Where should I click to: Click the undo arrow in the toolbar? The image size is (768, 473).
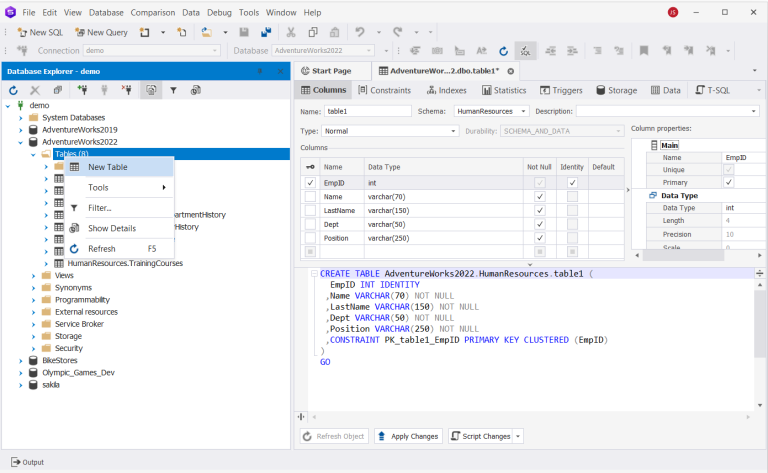360,32
